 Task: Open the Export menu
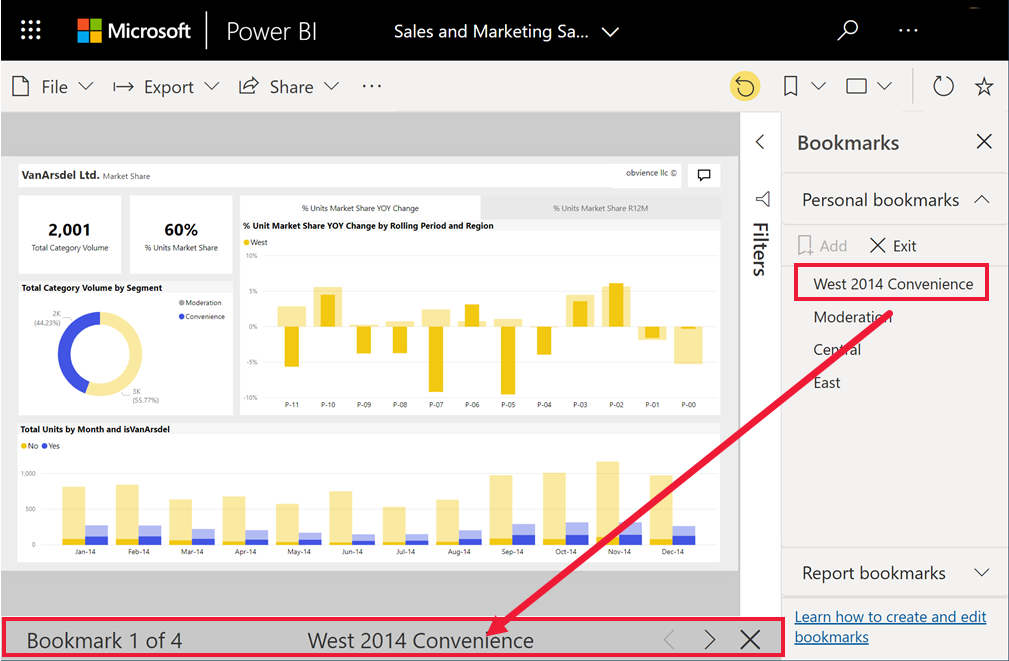tap(166, 86)
